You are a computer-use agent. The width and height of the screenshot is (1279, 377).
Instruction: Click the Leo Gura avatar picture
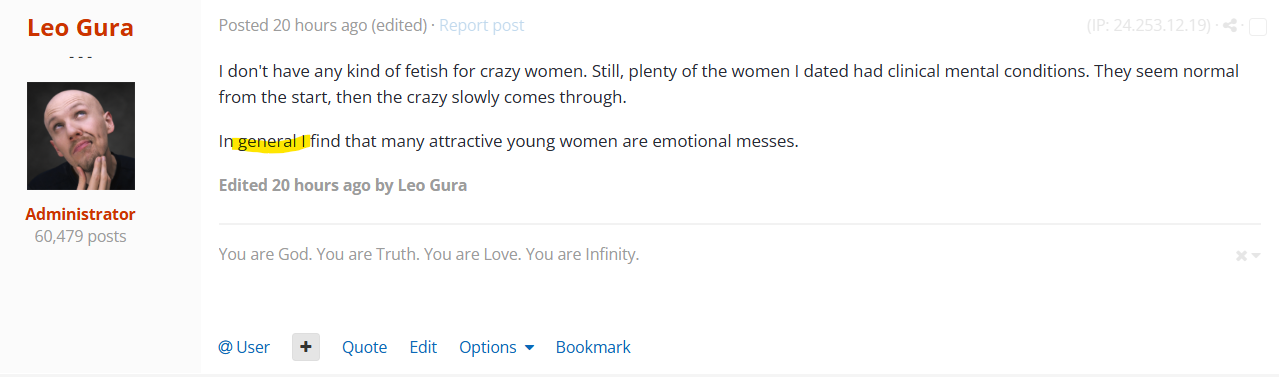point(81,136)
